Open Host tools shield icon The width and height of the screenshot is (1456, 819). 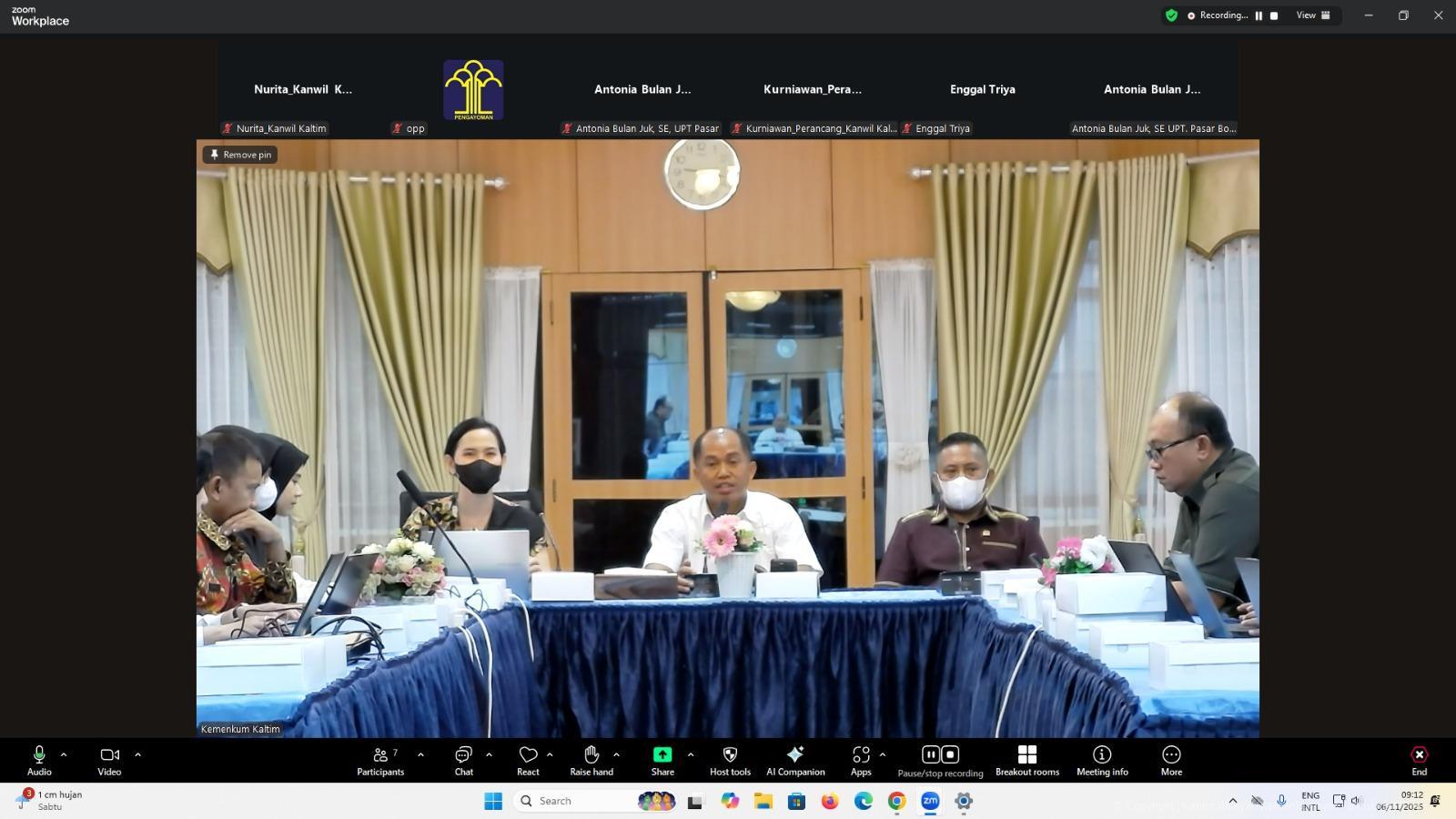coord(730,761)
